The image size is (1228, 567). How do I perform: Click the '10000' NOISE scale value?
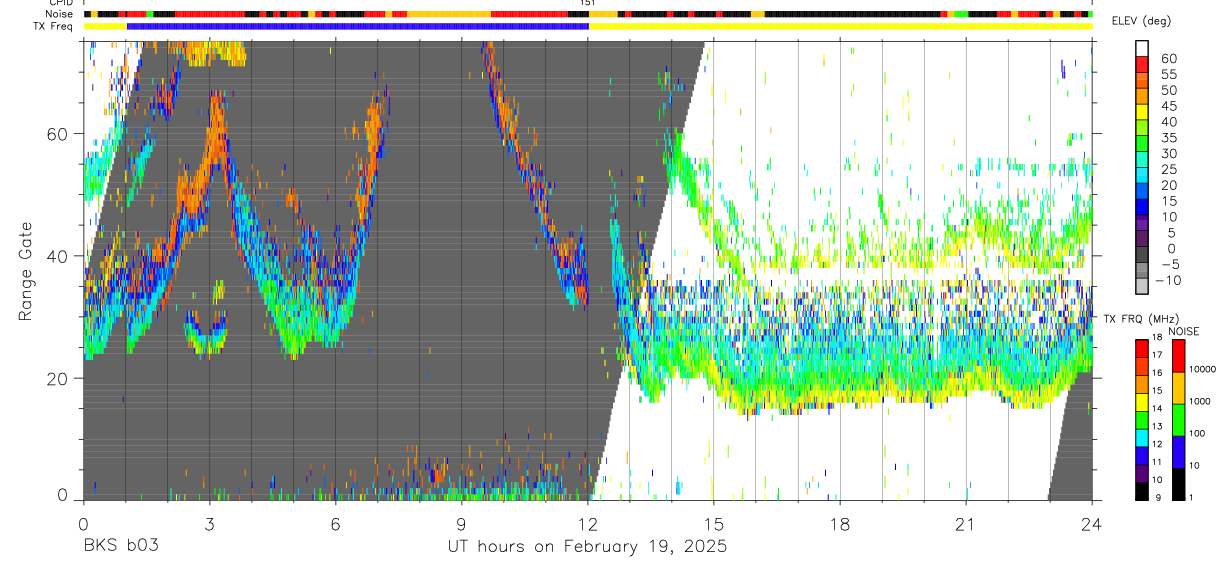point(1203,369)
